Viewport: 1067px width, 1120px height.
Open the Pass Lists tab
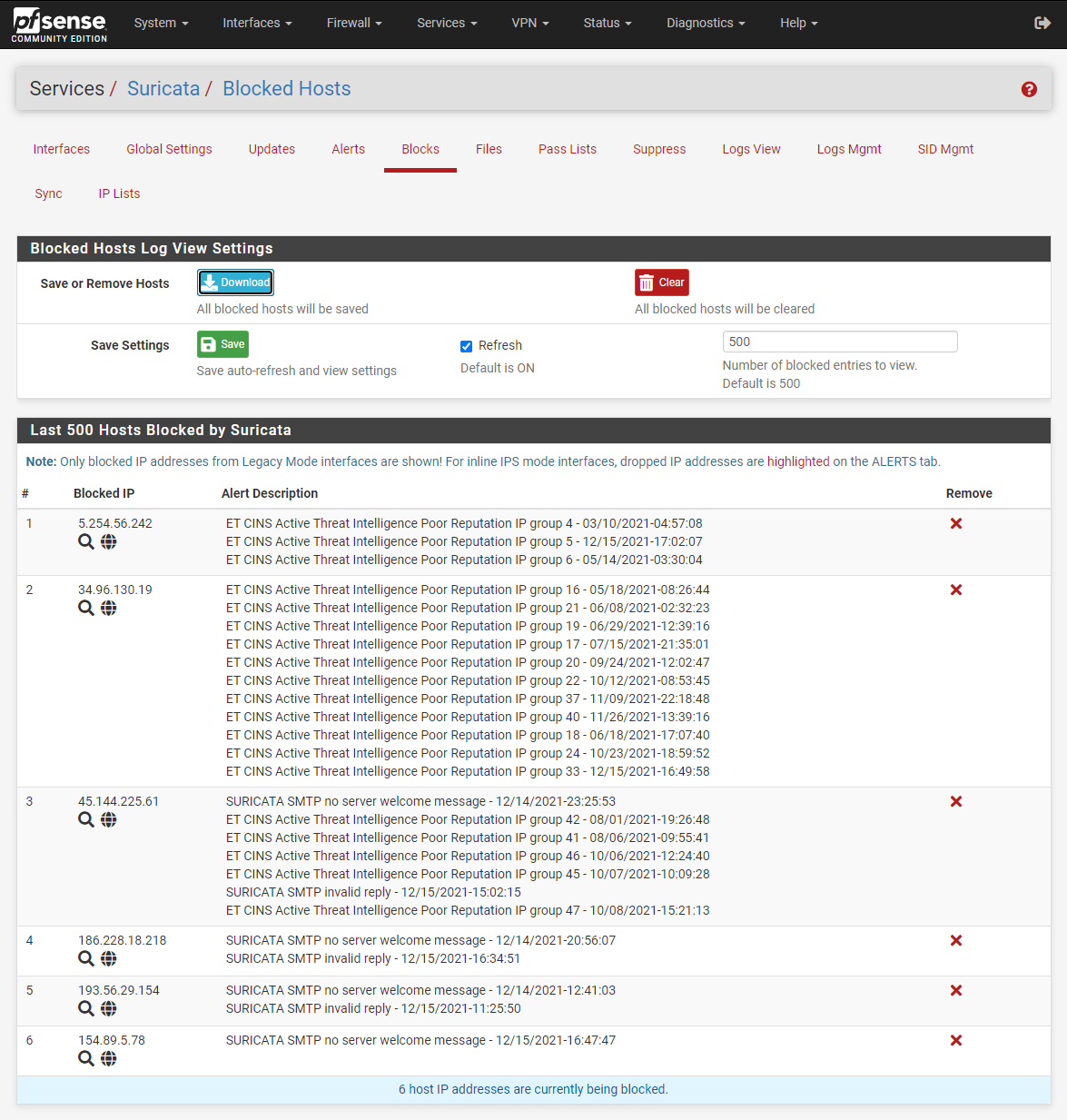tap(567, 149)
